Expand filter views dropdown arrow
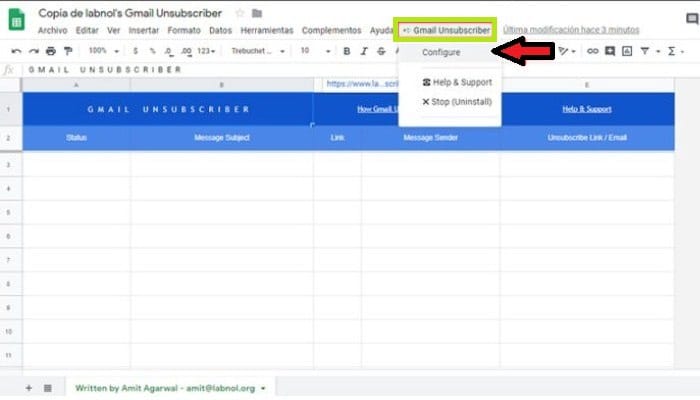 click(x=658, y=52)
